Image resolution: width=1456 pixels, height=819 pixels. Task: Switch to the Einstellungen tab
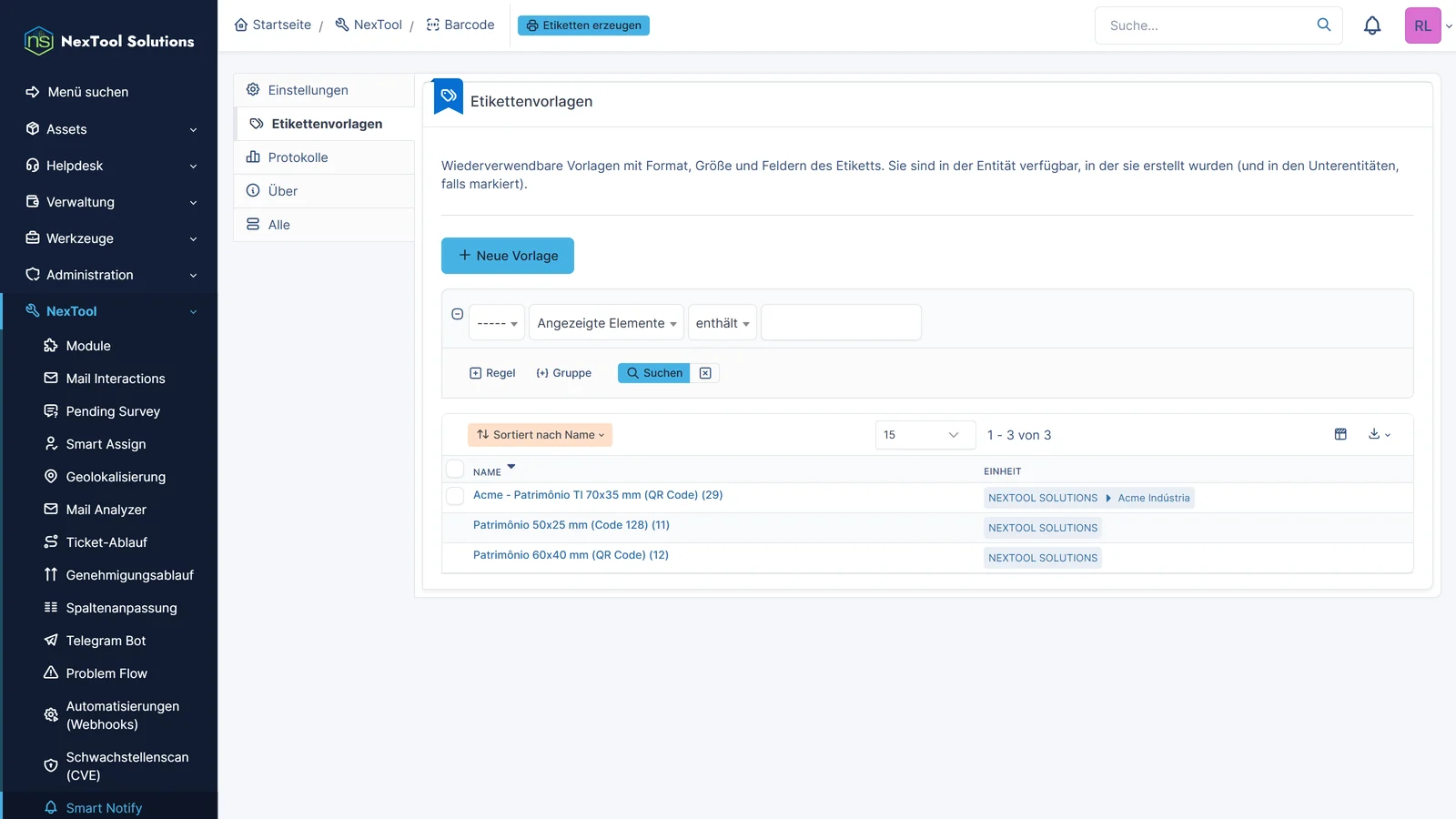(x=325, y=90)
